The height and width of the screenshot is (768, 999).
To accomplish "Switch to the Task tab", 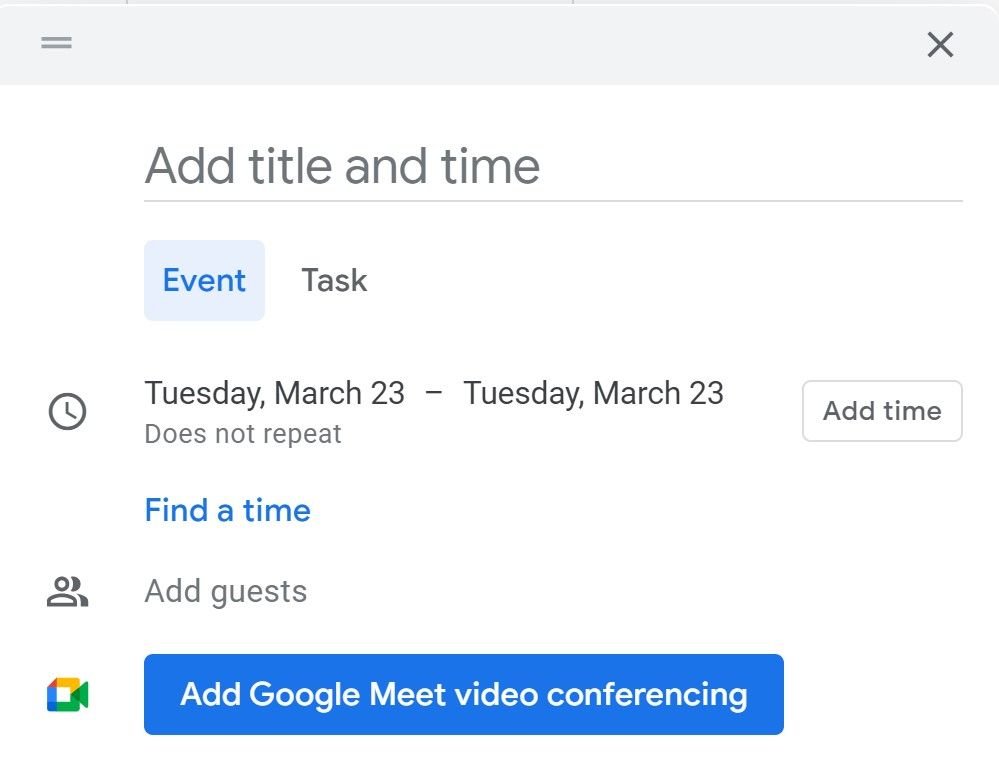I will click(334, 281).
